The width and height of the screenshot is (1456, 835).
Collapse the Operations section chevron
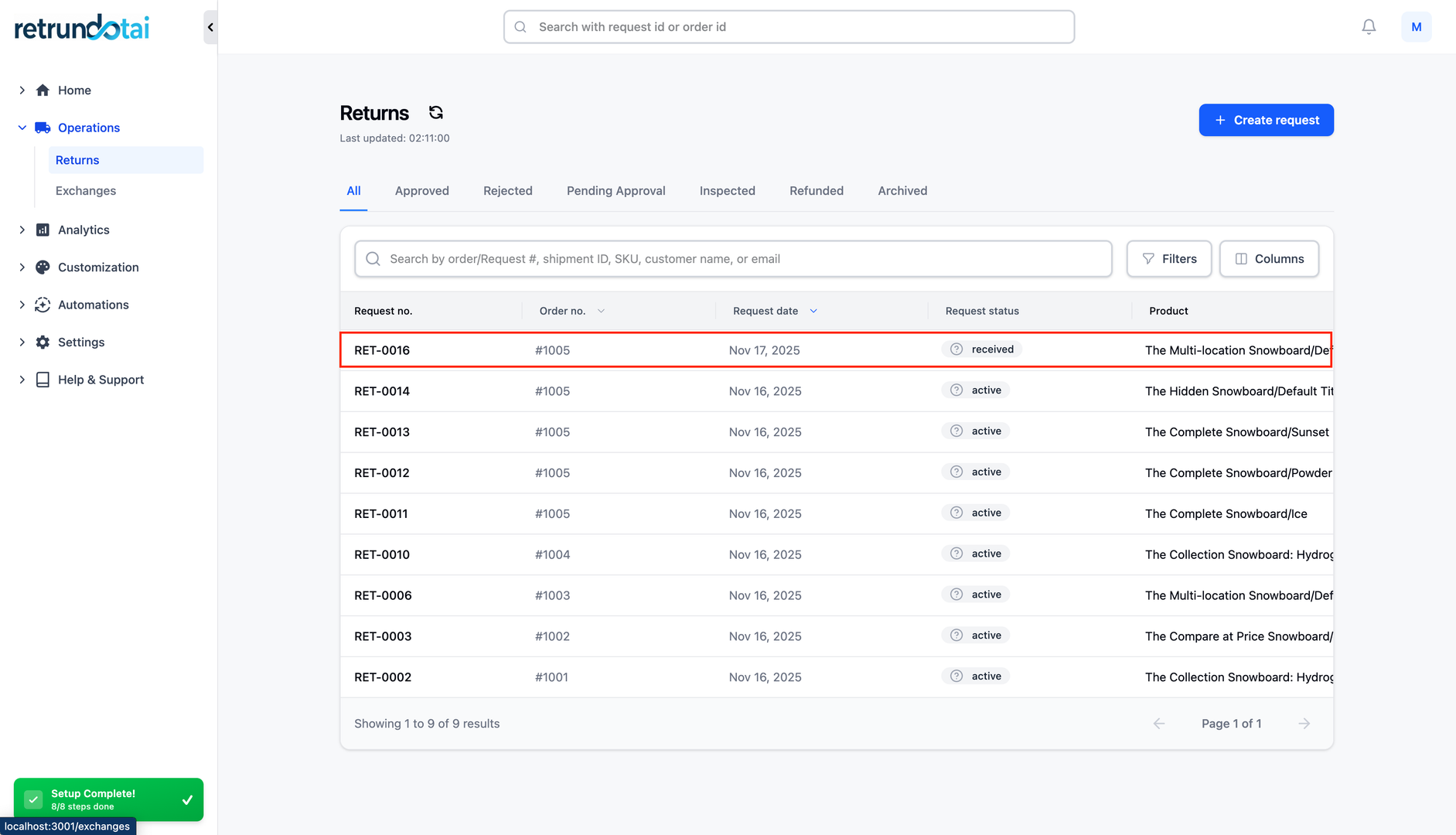22,128
